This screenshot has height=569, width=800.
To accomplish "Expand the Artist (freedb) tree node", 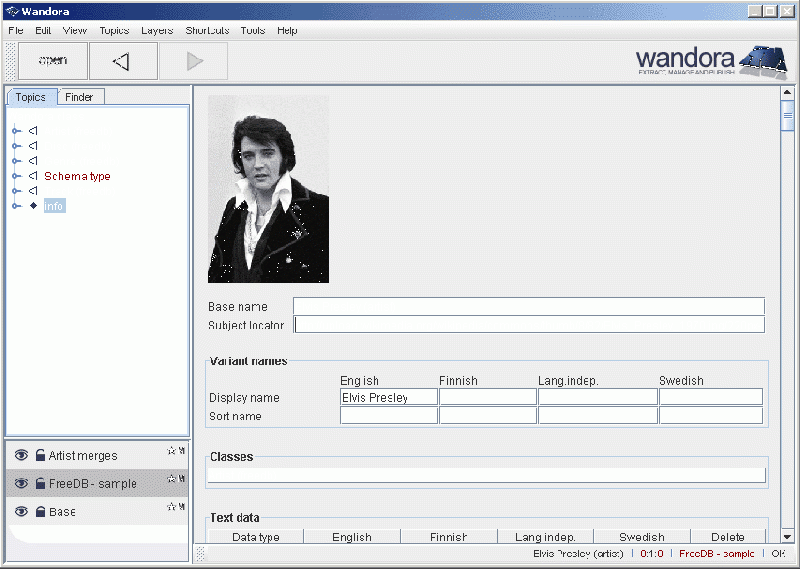I will 16,131.
